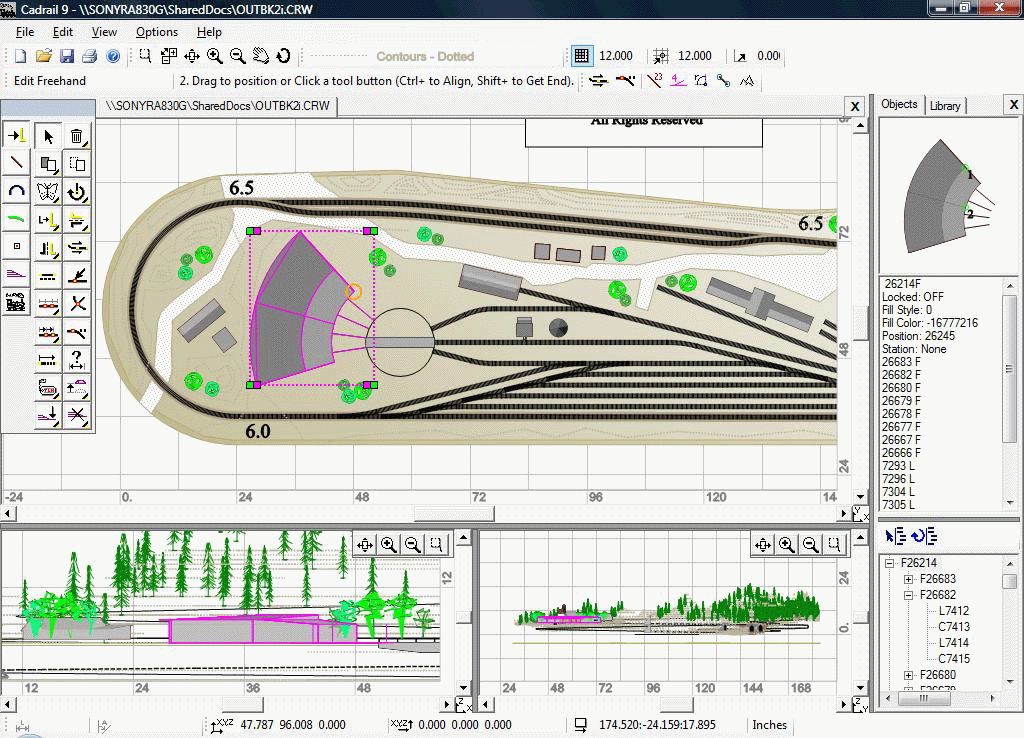Select the OUTBK2i.CRW document tab
The height and width of the screenshot is (738, 1024).
(217, 106)
